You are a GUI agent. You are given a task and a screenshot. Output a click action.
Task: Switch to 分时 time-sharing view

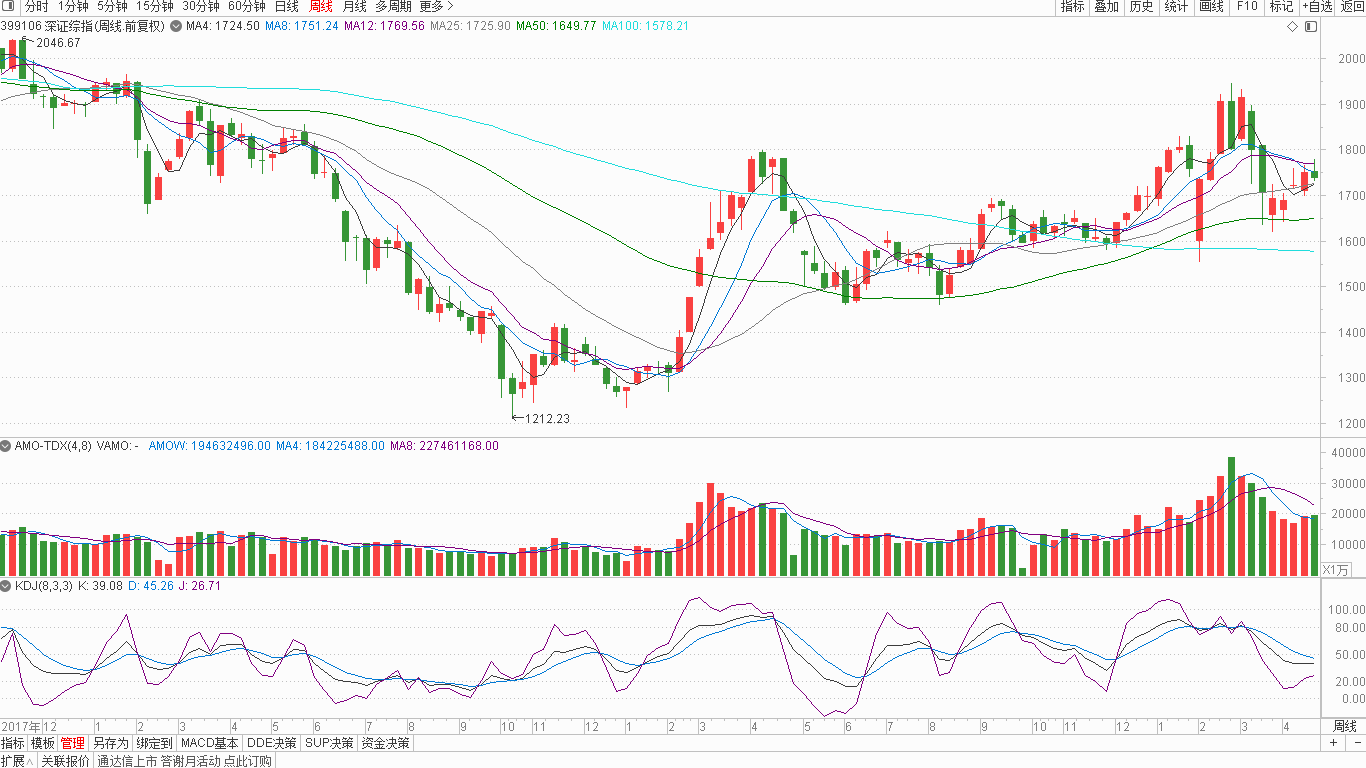tap(36, 6)
